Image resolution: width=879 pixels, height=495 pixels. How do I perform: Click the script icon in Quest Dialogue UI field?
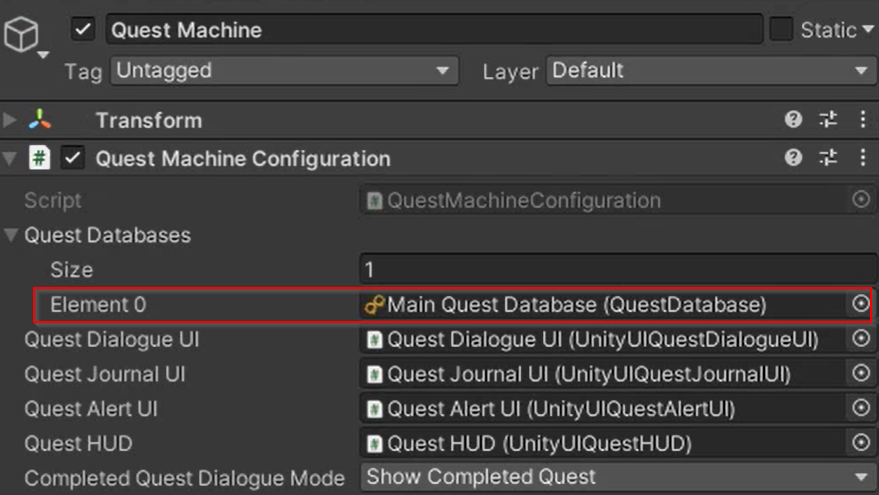coord(374,340)
